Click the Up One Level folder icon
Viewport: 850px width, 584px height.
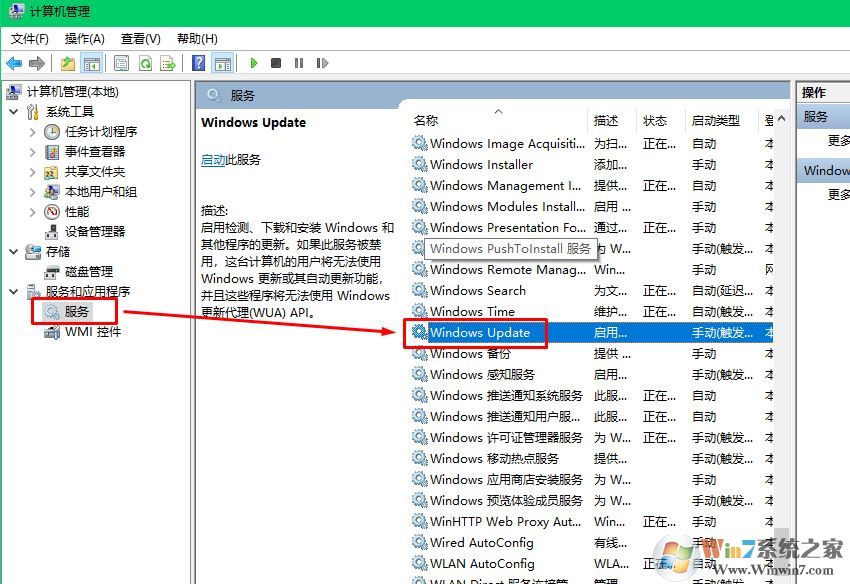68,63
